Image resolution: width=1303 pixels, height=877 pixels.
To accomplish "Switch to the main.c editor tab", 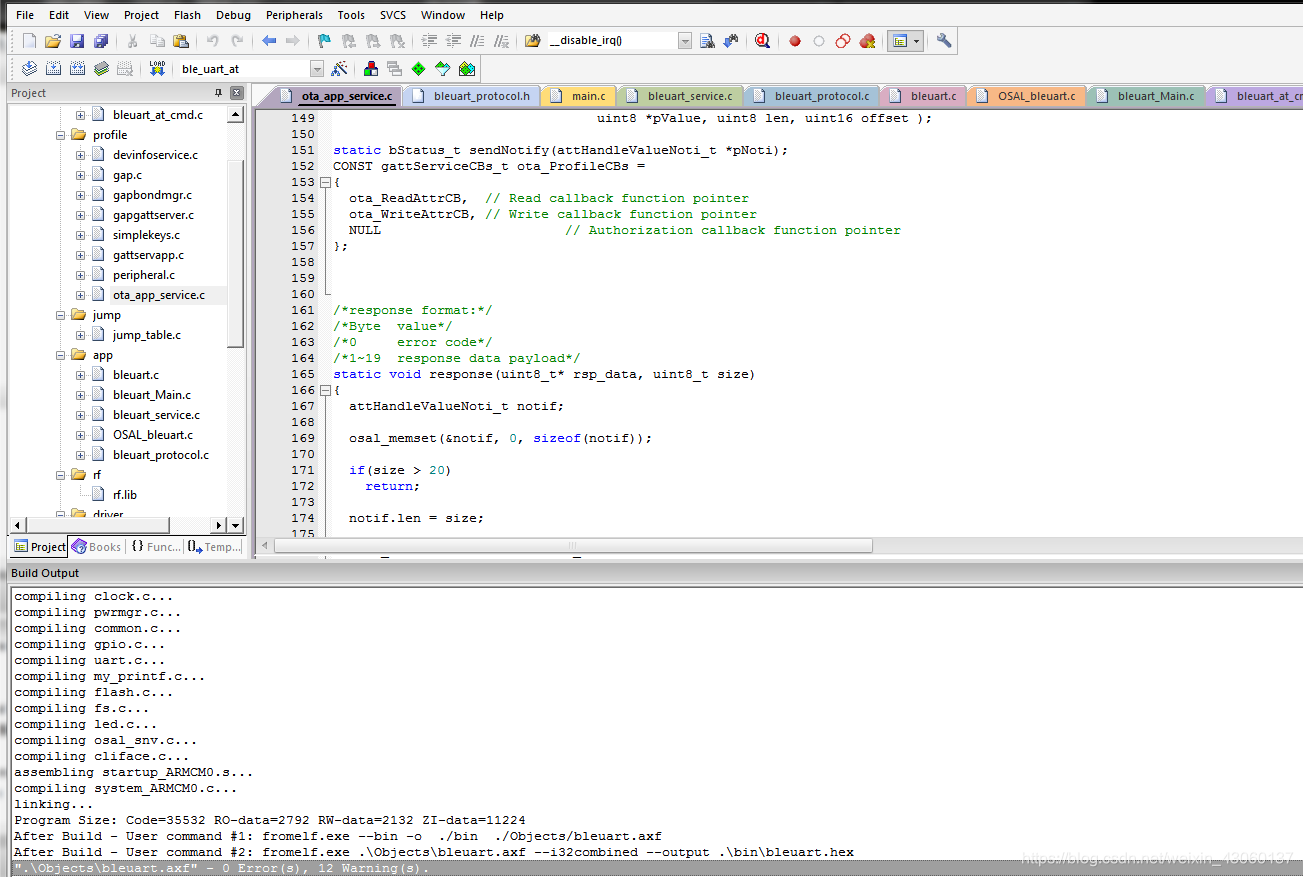I will tap(580, 96).
